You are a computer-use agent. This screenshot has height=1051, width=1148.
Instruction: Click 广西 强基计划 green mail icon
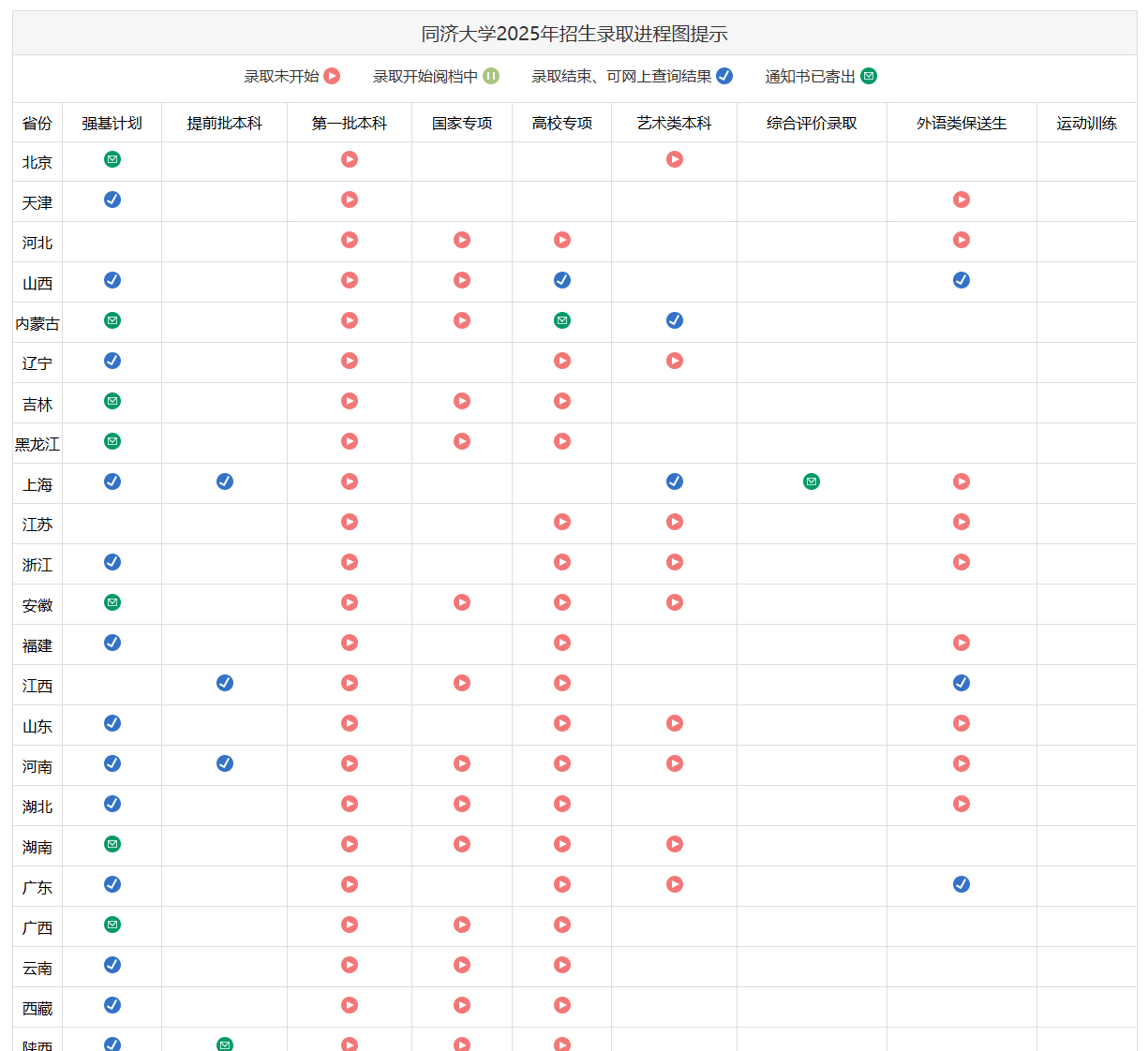(112, 925)
